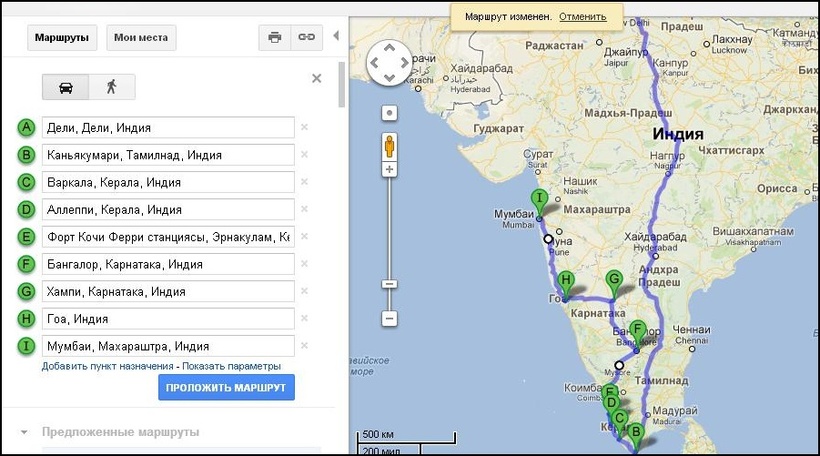
Task: Click the print icon button
Action: (274, 38)
